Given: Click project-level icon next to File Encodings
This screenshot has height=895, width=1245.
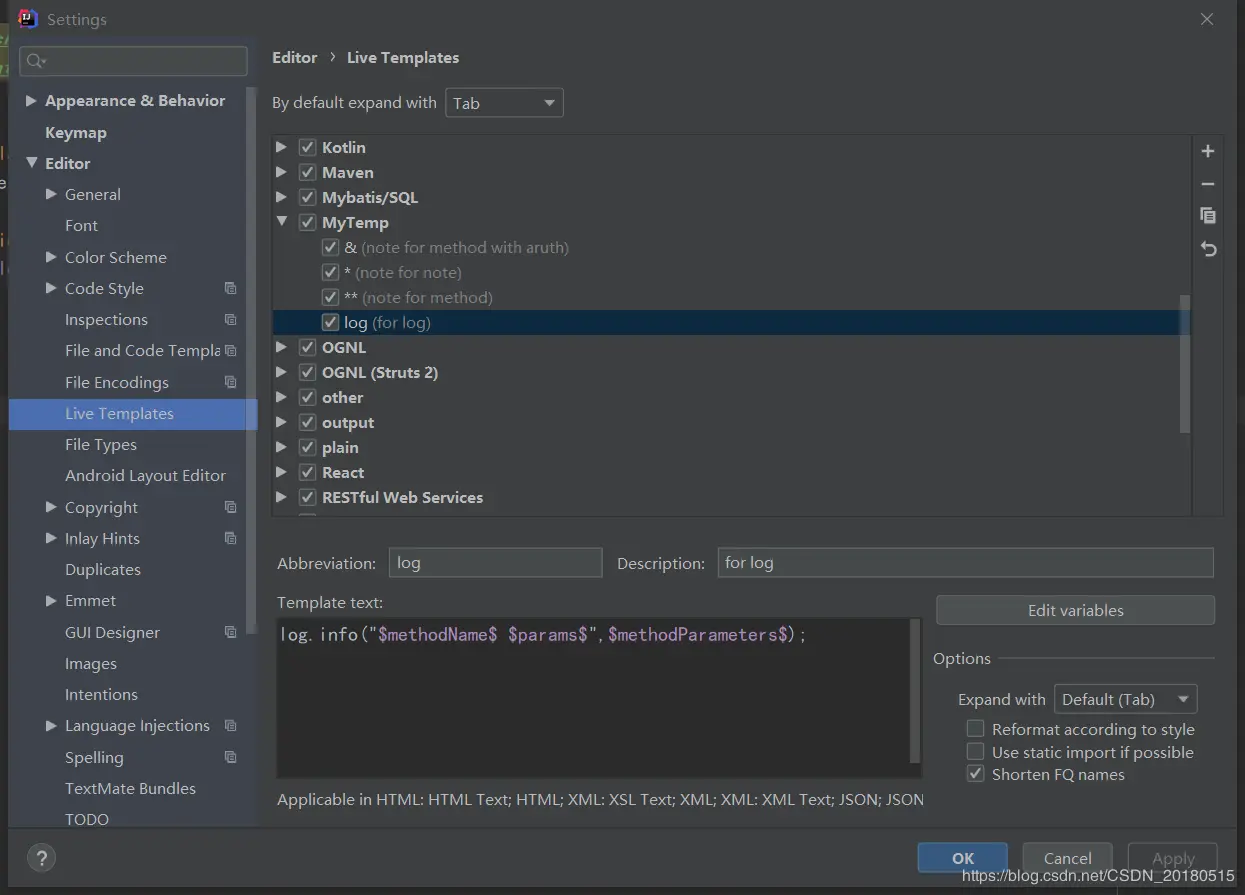Looking at the screenshot, I should point(231,382).
